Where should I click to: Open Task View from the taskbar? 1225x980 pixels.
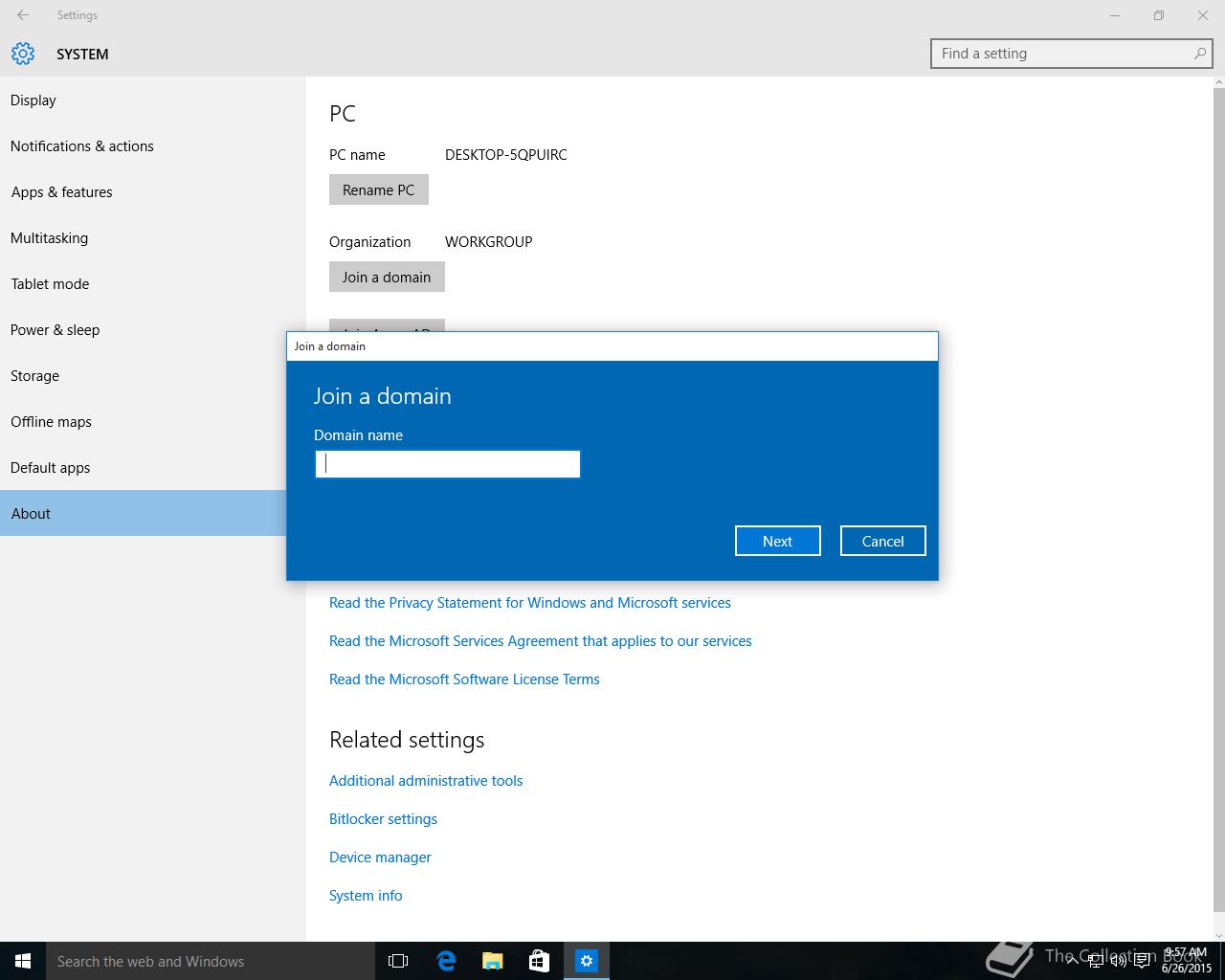click(398, 961)
